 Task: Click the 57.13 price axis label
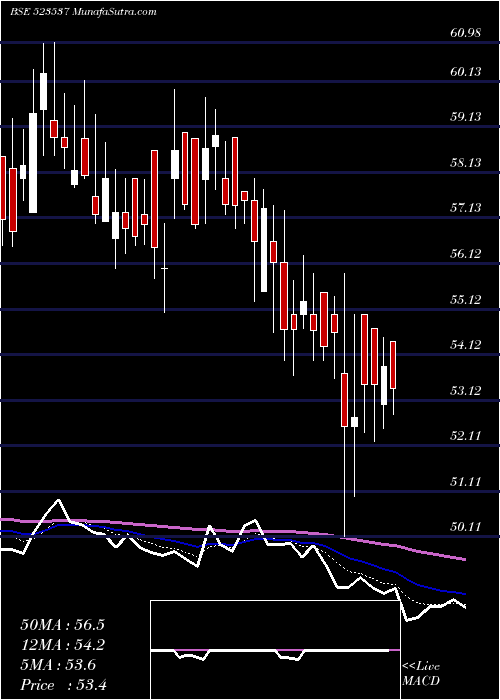point(466,208)
